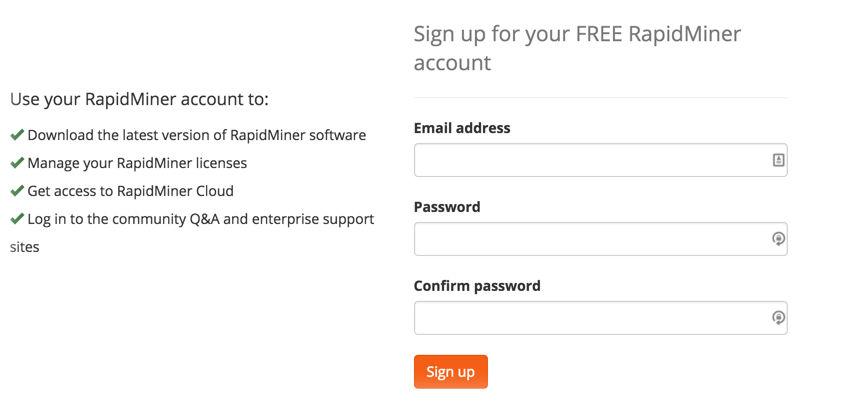Click autofill key icon in Confirm password field
This screenshot has width=841, height=400.
click(x=778, y=318)
